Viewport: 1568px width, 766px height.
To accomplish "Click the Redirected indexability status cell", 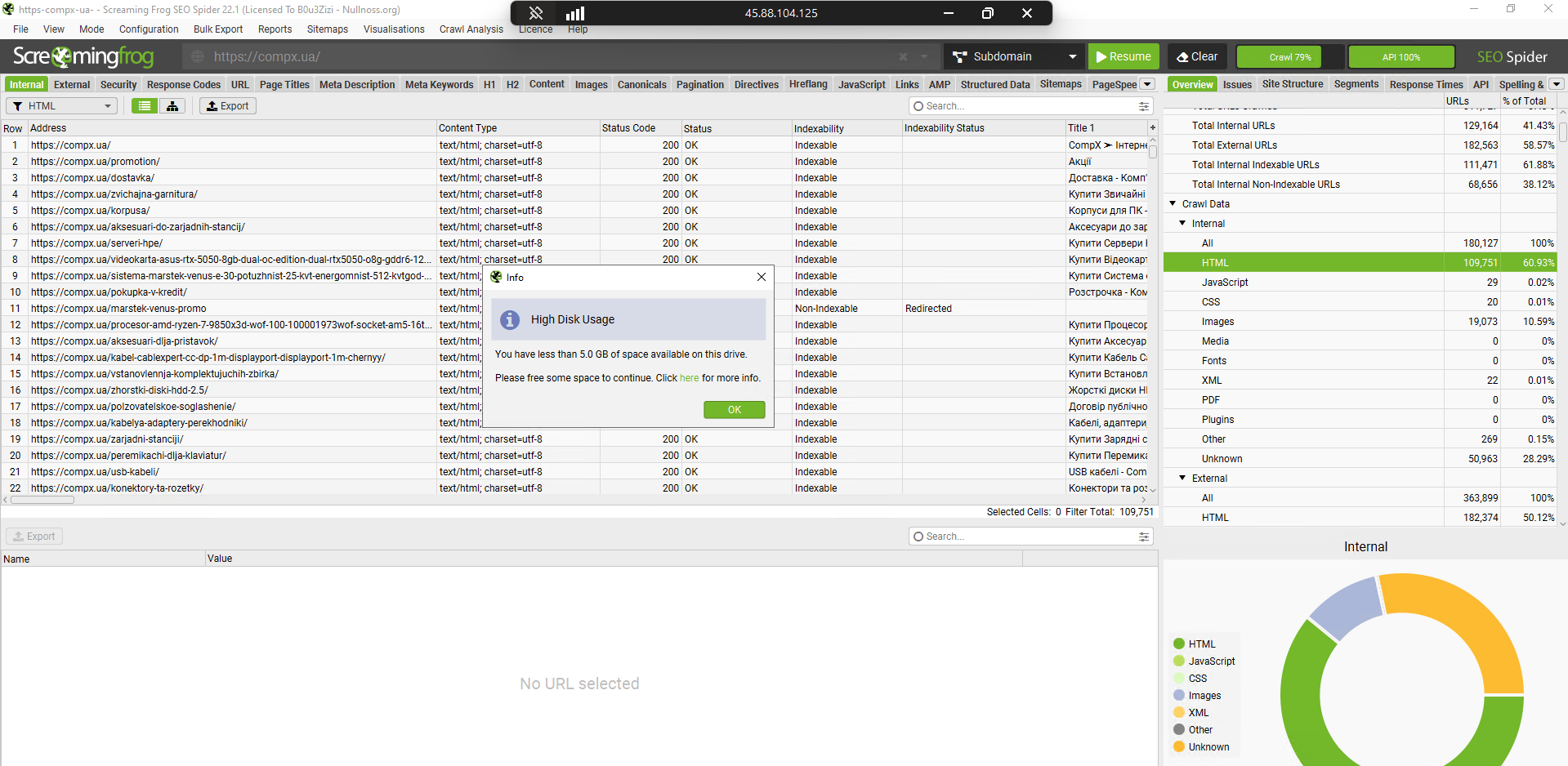I will [984, 309].
